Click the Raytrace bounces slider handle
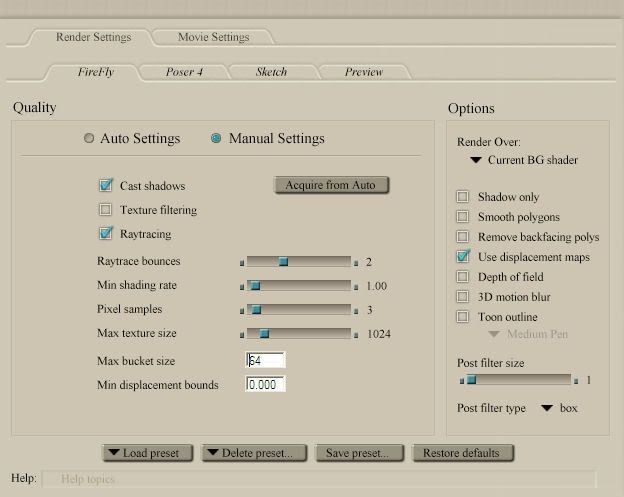Image resolution: width=624 pixels, height=497 pixels. click(x=283, y=262)
